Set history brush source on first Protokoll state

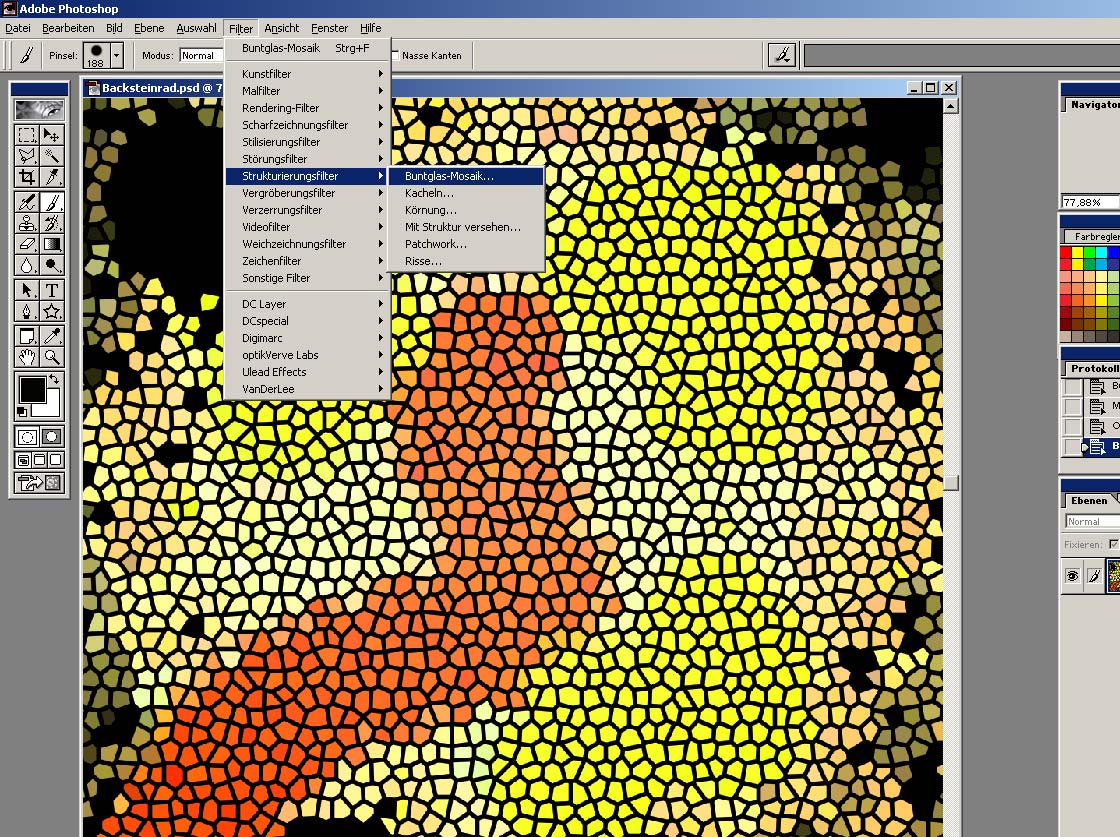point(1073,387)
